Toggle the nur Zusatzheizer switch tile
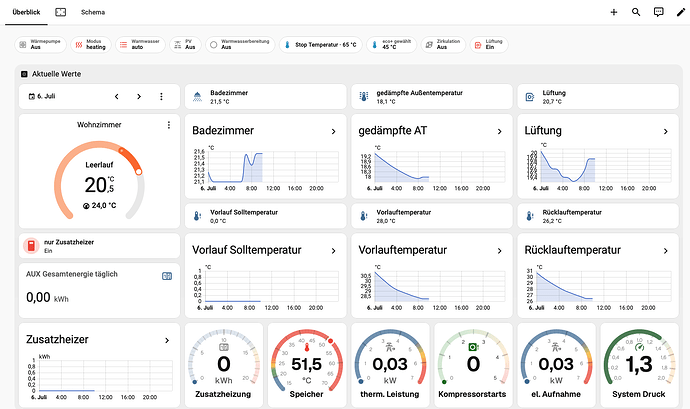This screenshot has height=409, width=690. [99, 246]
